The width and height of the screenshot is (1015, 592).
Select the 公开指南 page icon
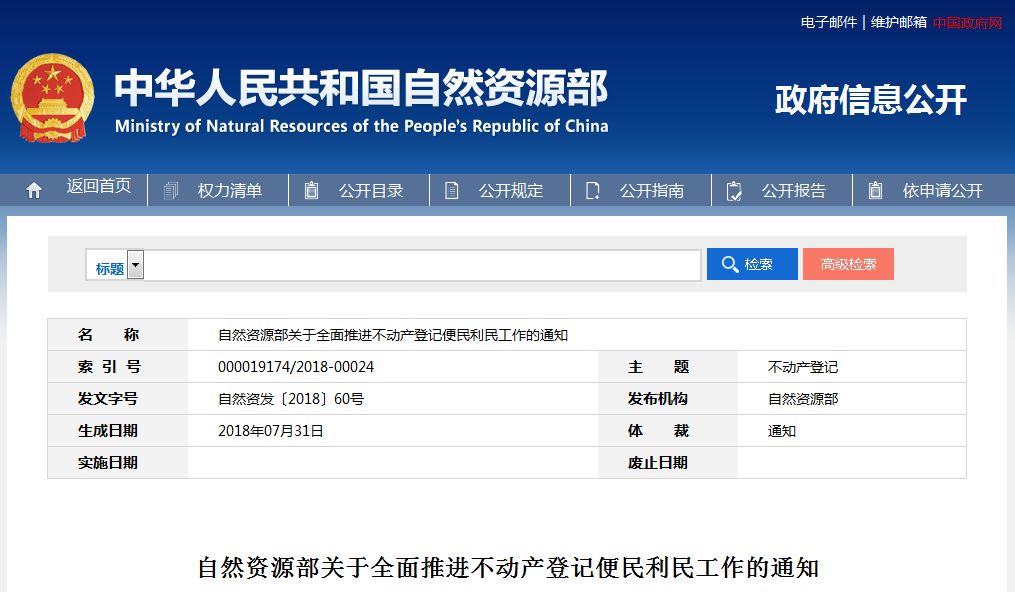593,189
